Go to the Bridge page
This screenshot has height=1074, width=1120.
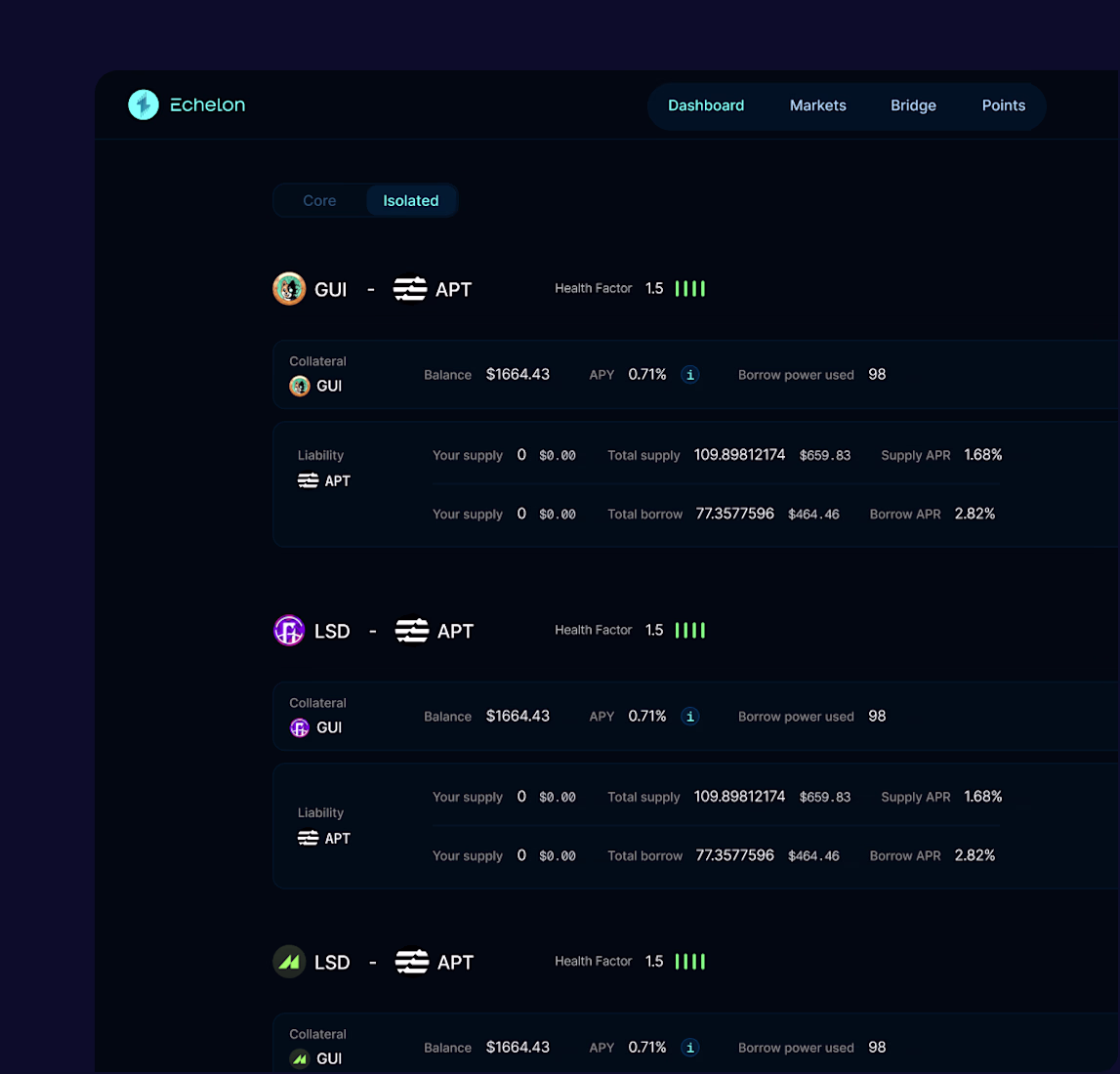pos(913,105)
